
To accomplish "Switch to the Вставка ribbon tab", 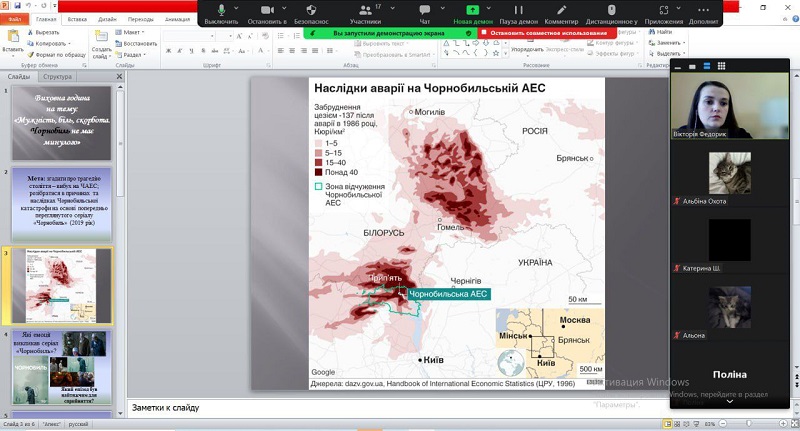I will tap(77, 18).
